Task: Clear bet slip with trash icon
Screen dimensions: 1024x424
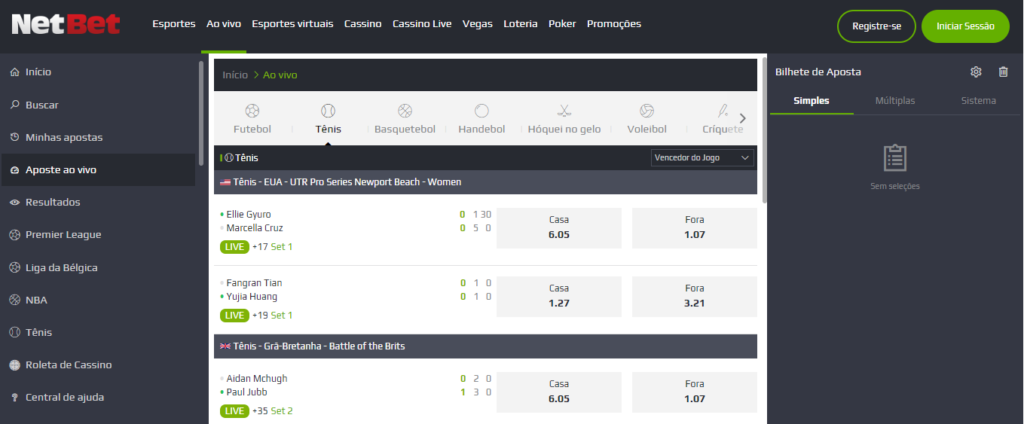Action: click(x=1003, y=72)
